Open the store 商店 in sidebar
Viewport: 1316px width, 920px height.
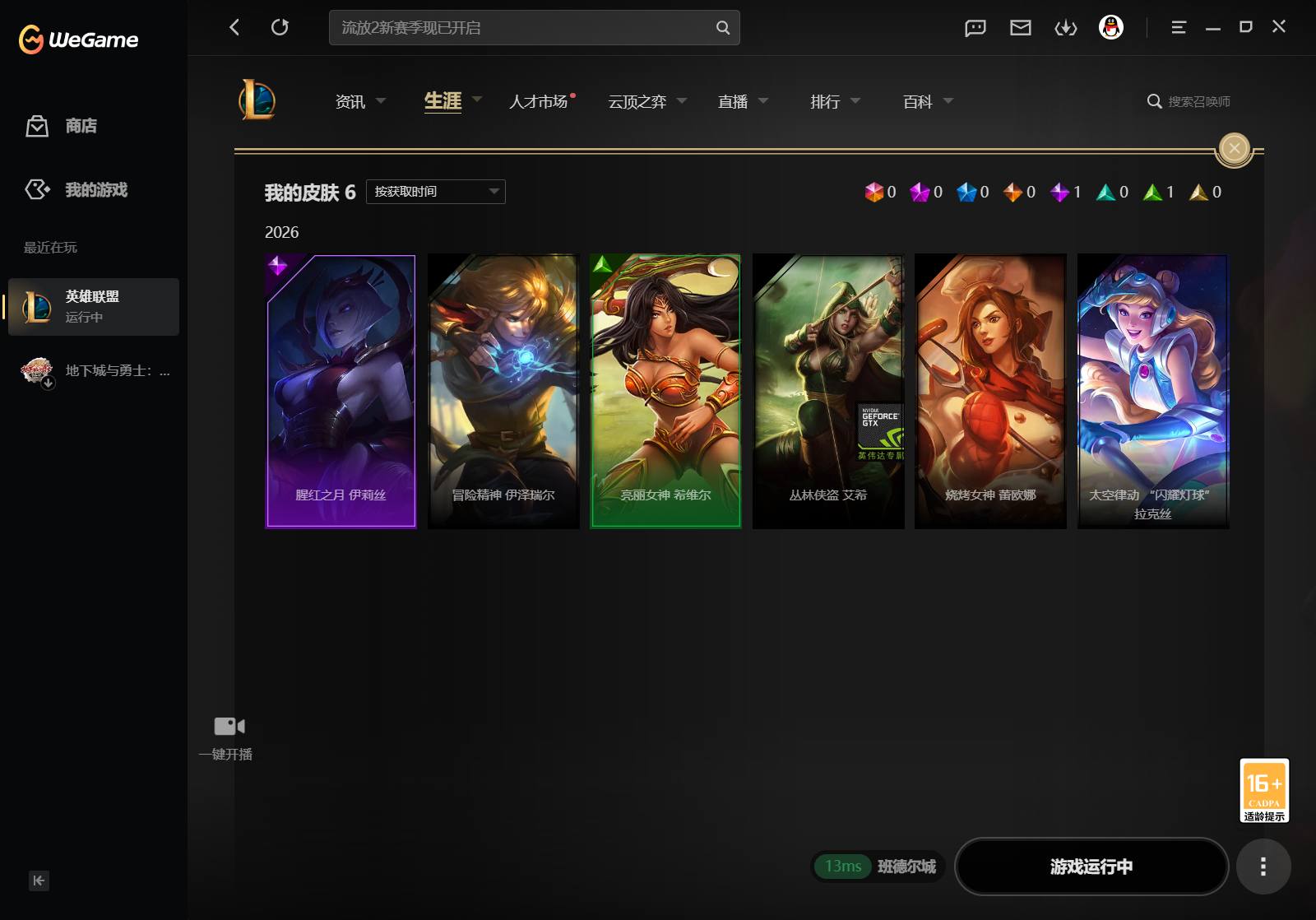pos(62,126)
